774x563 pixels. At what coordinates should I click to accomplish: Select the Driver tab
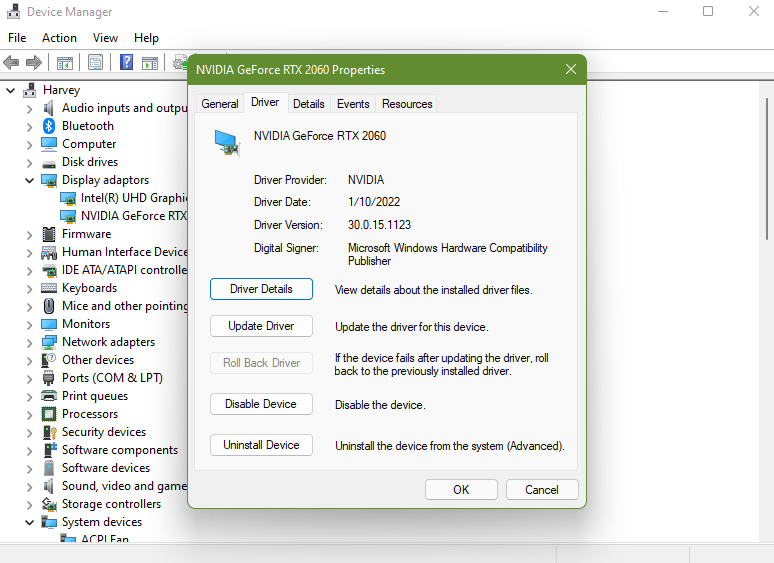click(265, 103)
